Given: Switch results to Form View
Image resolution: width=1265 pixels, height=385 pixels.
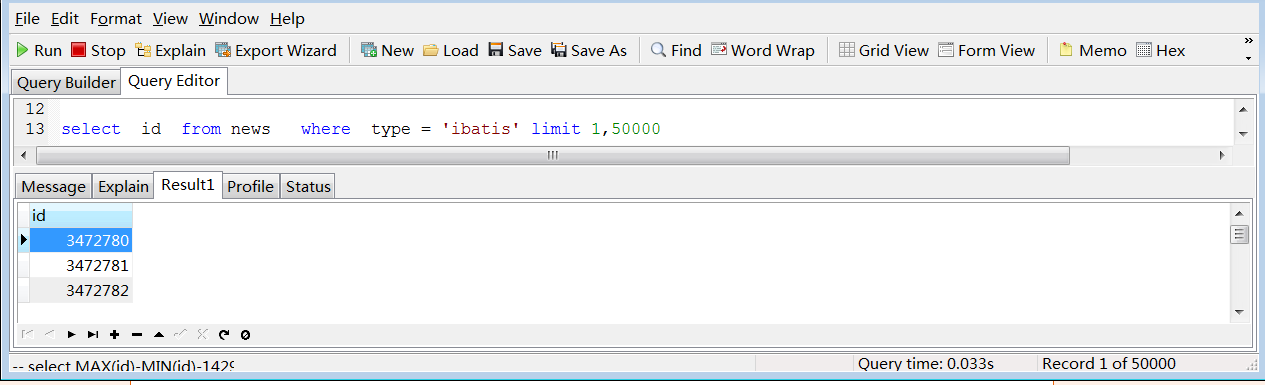Looking at the screenshot, I should coord(987,50).
